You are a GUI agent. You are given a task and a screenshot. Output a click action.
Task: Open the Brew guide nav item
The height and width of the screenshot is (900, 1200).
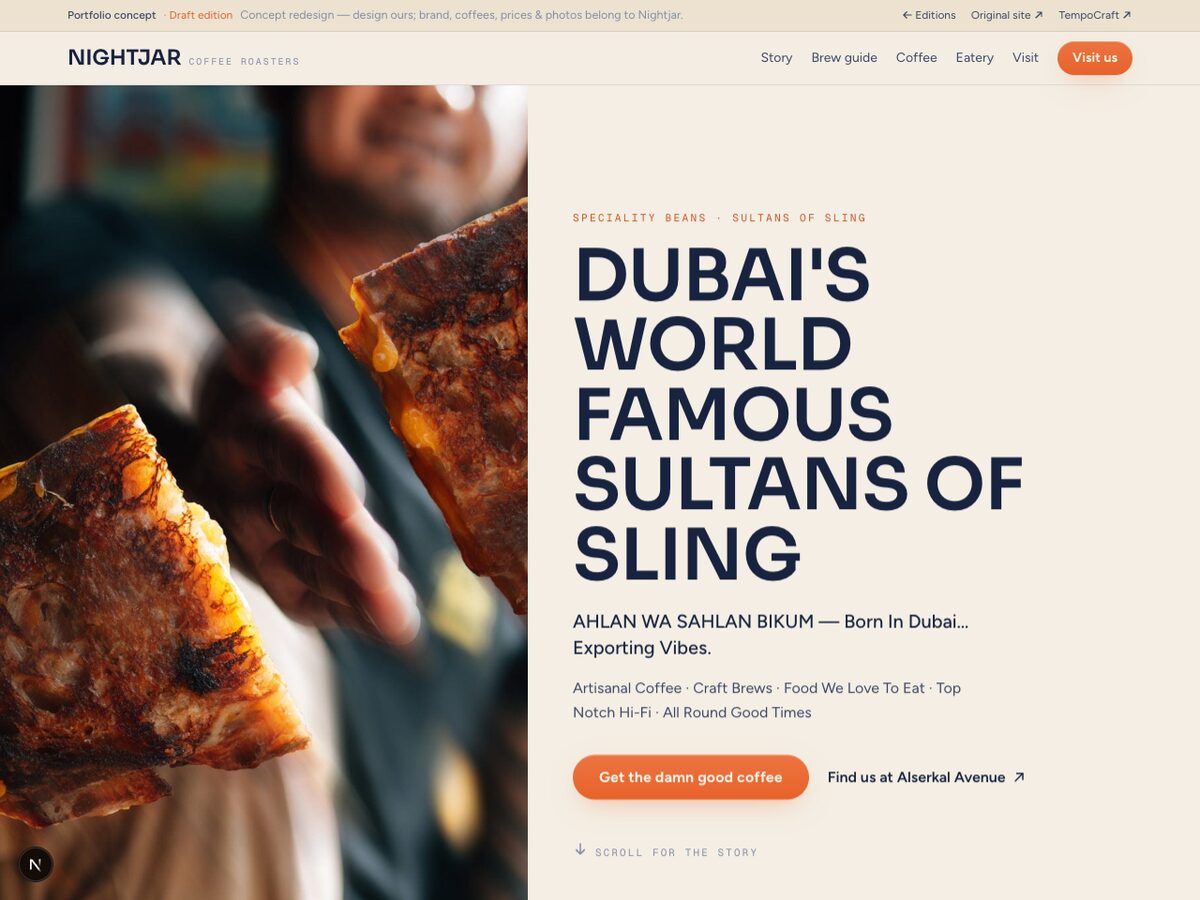(x=844, y=58)
